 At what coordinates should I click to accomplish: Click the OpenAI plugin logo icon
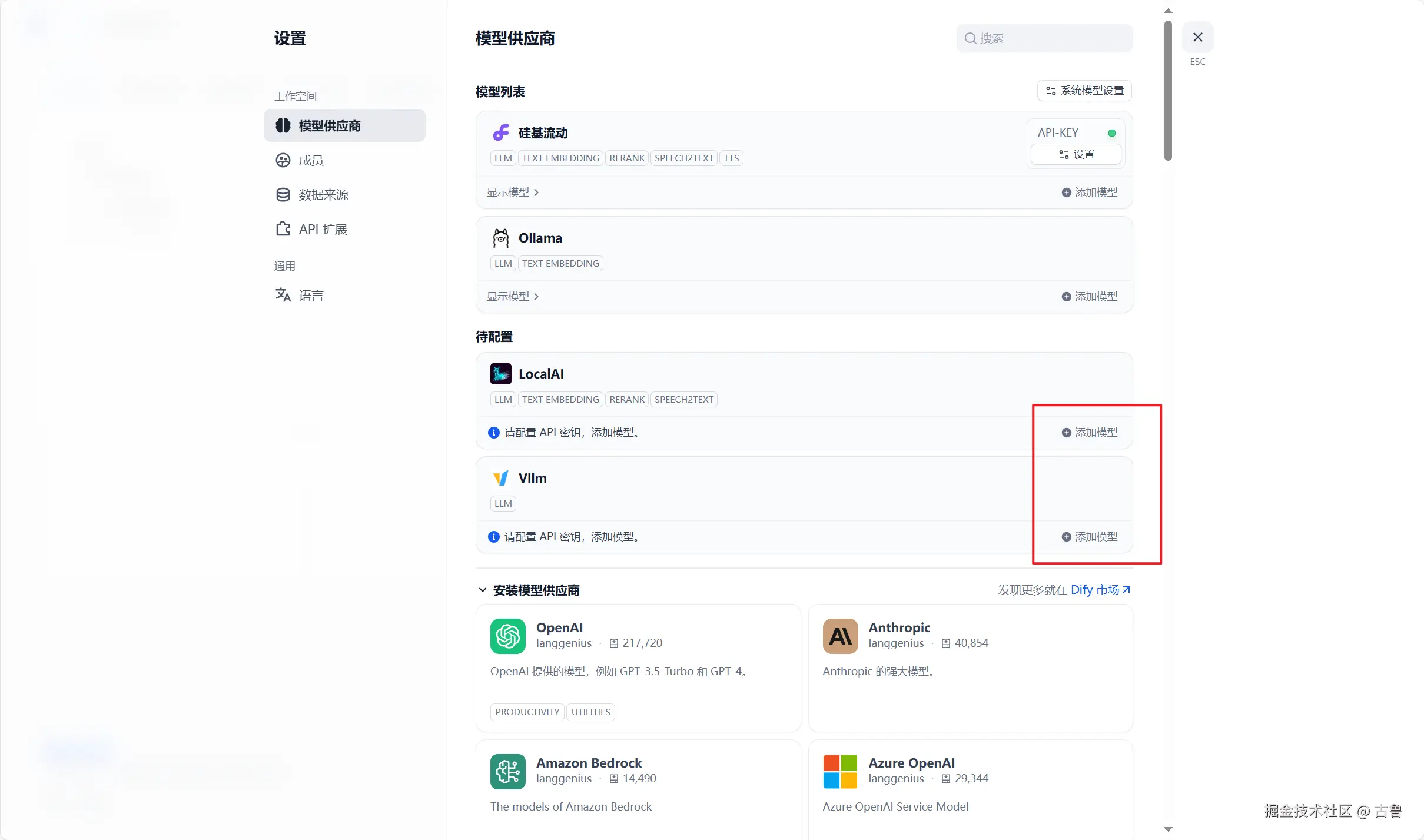(x=507, y=636)
